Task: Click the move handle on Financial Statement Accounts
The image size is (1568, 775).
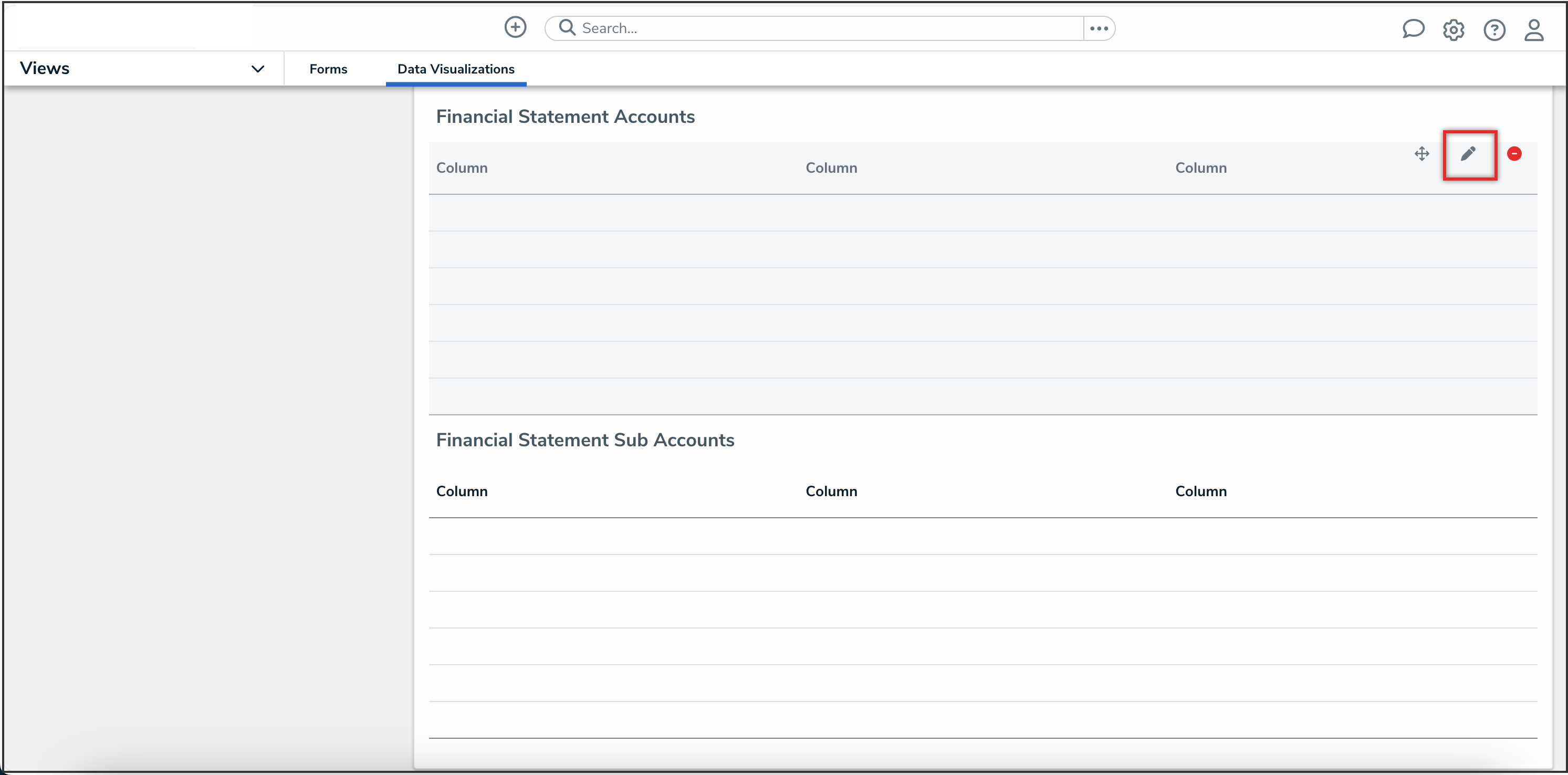Action: [x=1421, y=153]
